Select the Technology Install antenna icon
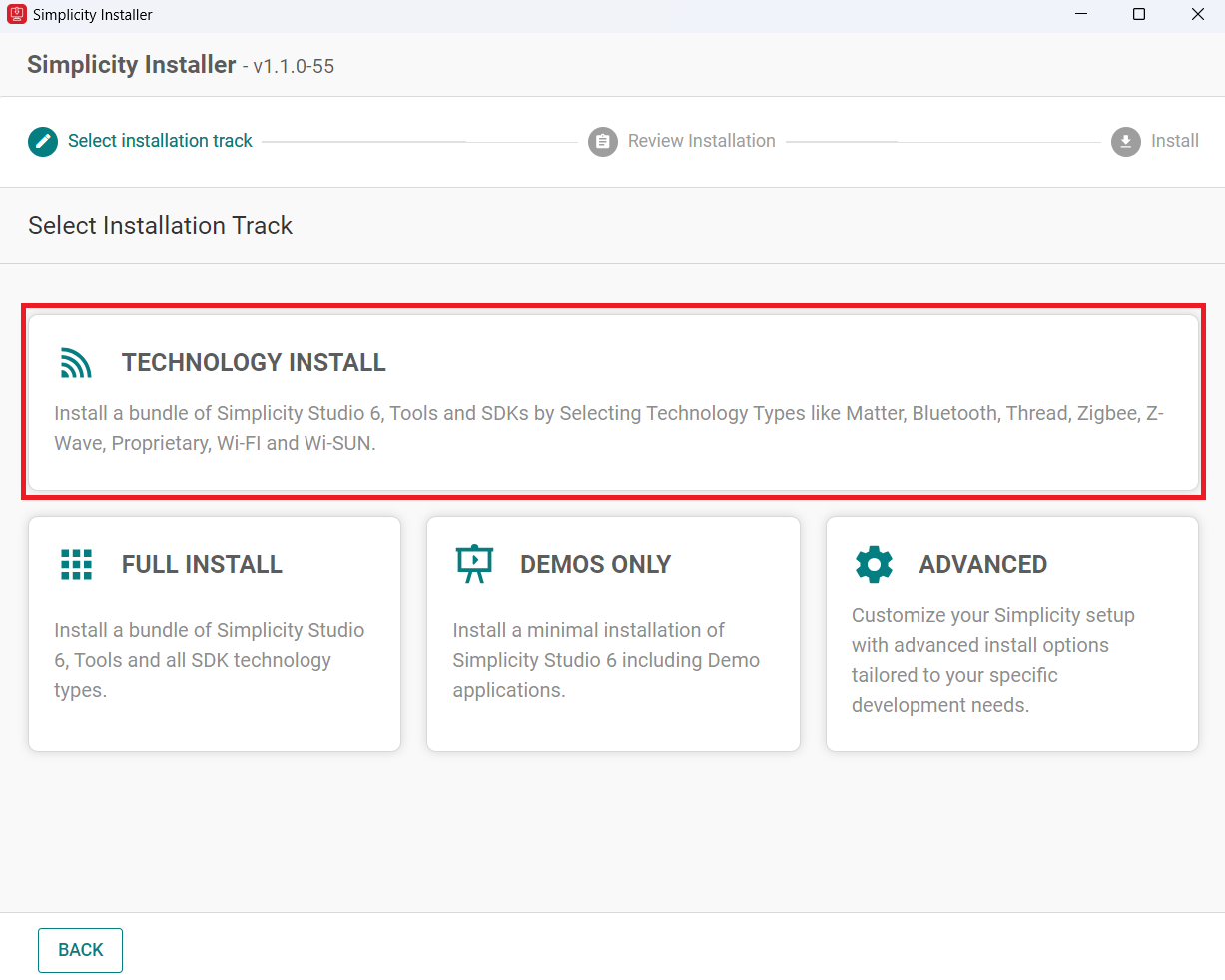The height and width of the screenshot is (980, 1225). coord(75,363)
